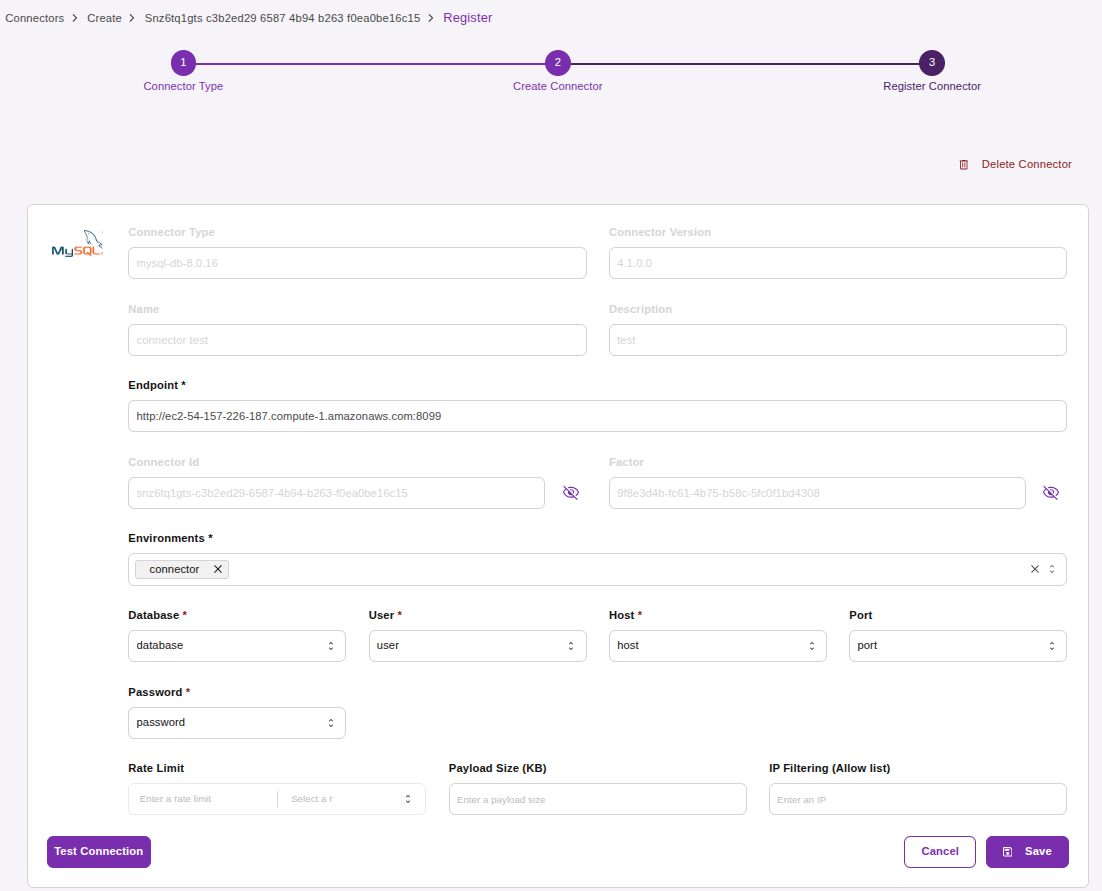The width and height of the screenshot is (1102, 891).
Task: Clear the Environments field with the X icon
Action: coord(1034,568)
